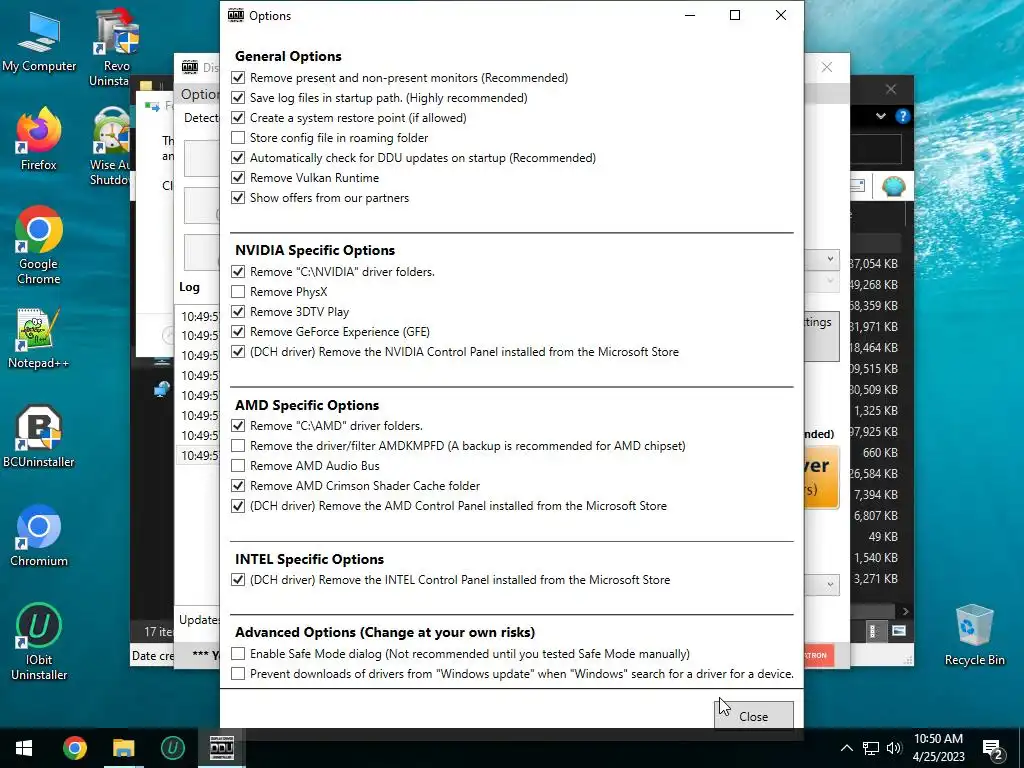Launch BCUninstaller desktop shortcut
The image size is (1024, 768).
39,436
